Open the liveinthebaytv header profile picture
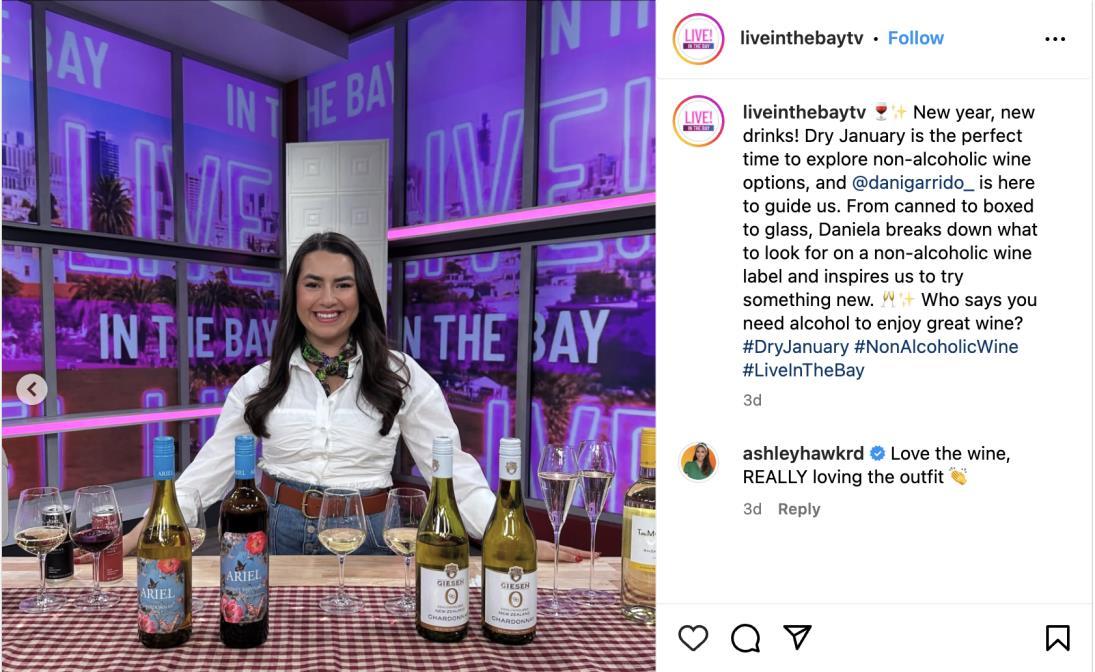Image resolution: width=1095 pixels, height=672 pixels. coord(698,39)
